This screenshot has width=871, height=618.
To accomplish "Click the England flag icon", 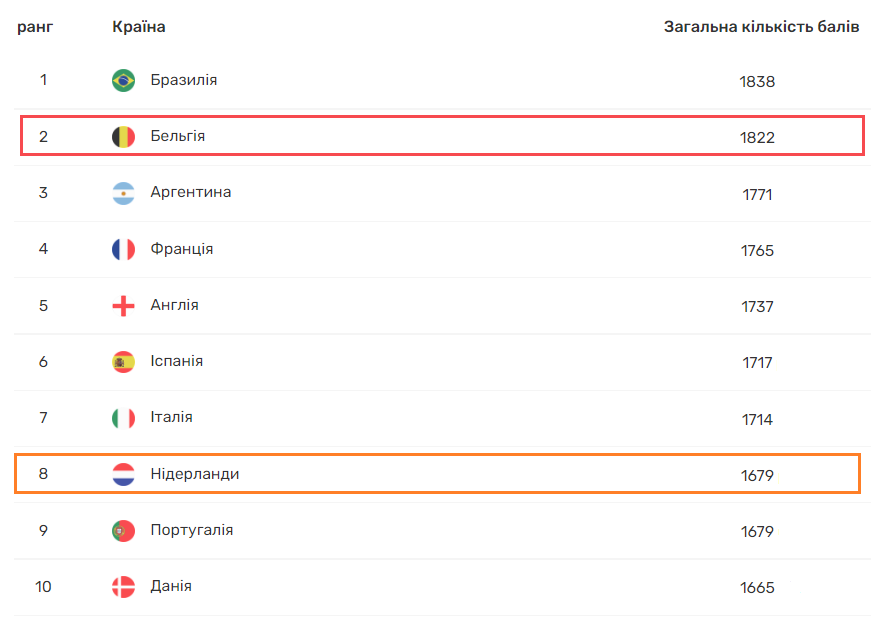I will click(123, 306).
